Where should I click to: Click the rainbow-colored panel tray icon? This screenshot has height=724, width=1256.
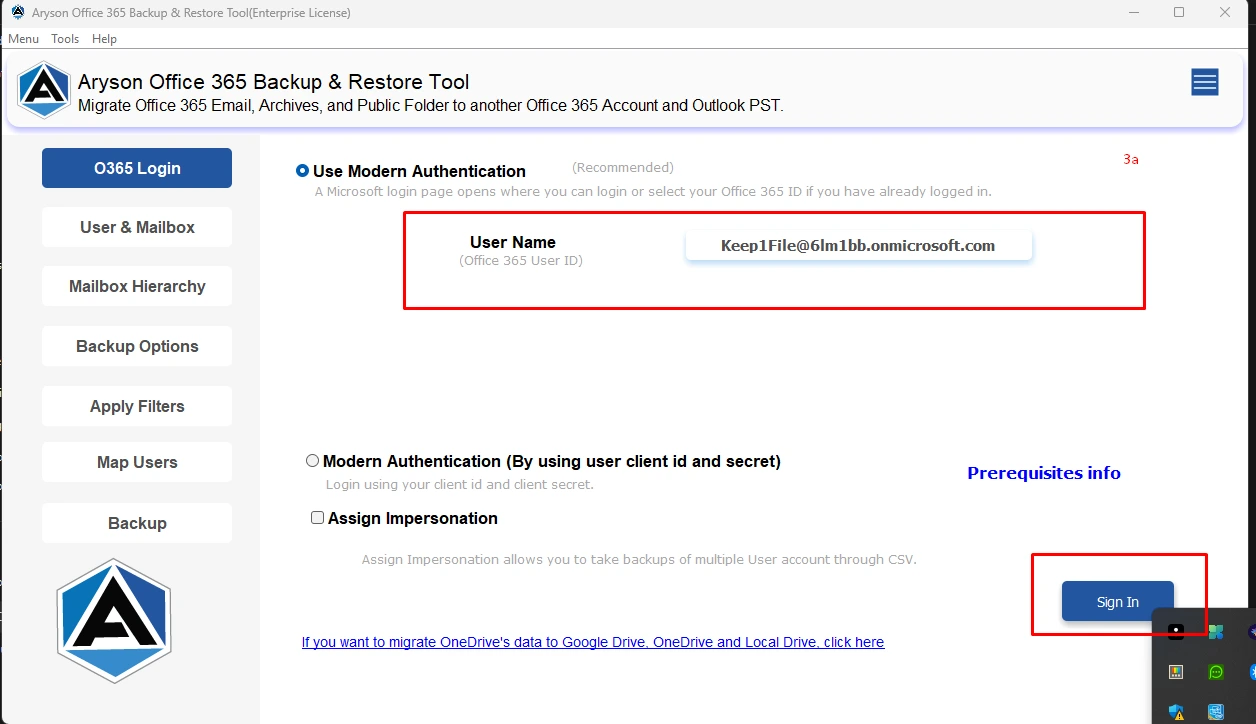(1176, 672)
